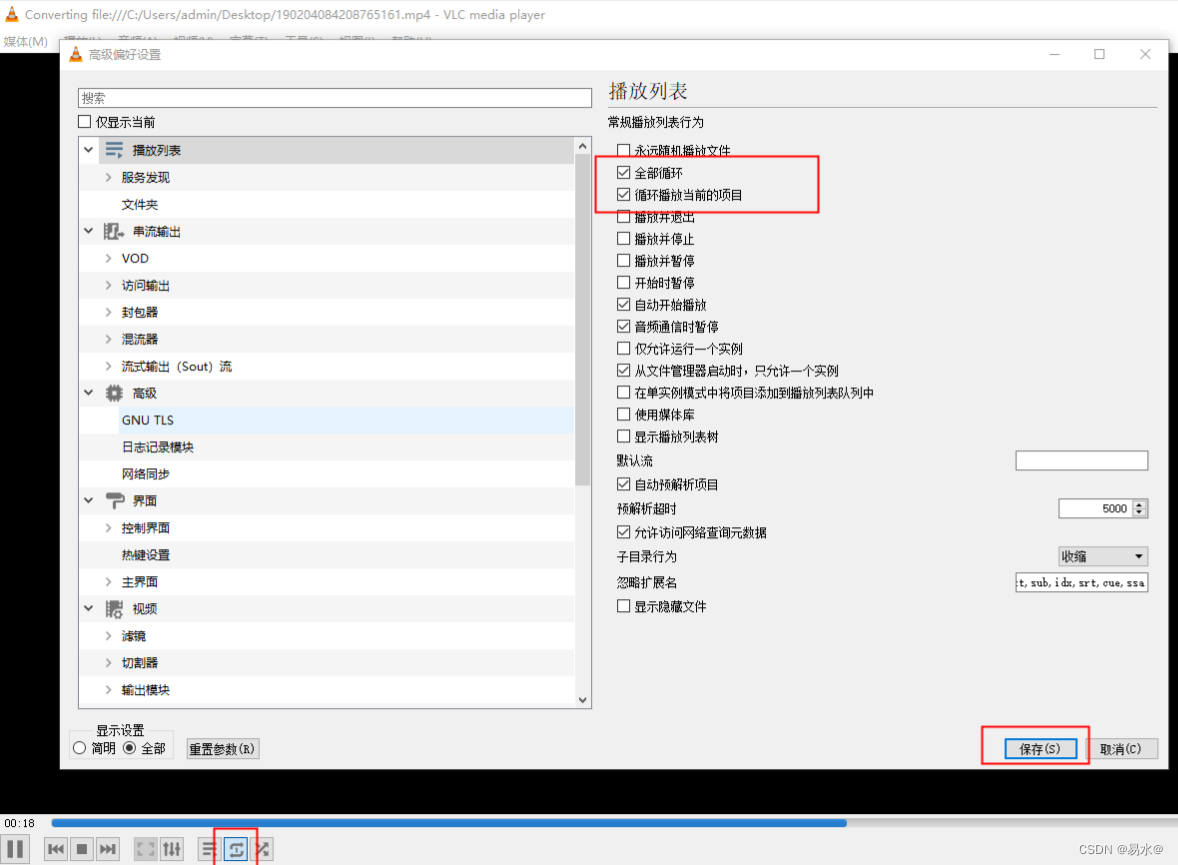1178x865 pixels.
Task: Collapse the 高级 settings section
Action: [88, 392]
